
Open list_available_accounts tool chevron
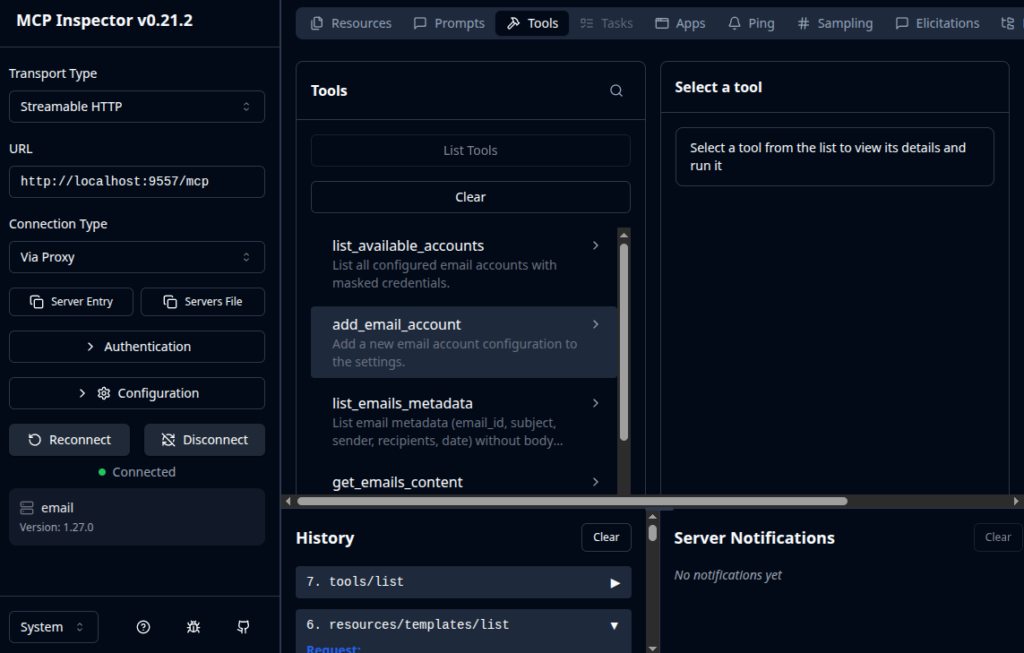pyautogui.click(x=595, y=246)
